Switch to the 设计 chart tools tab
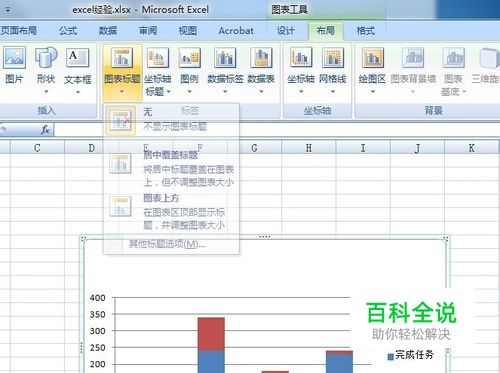 click(x=286, y=31)
